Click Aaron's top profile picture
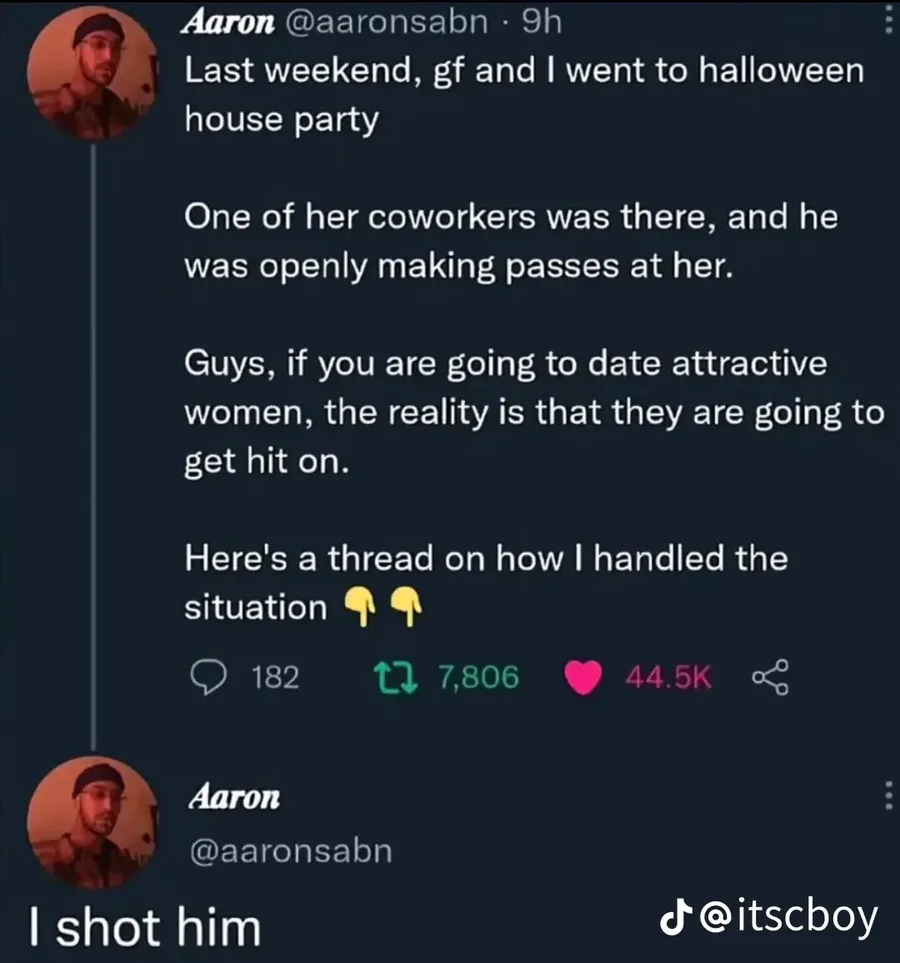The image size is (900, 963). tap(92, 72)
